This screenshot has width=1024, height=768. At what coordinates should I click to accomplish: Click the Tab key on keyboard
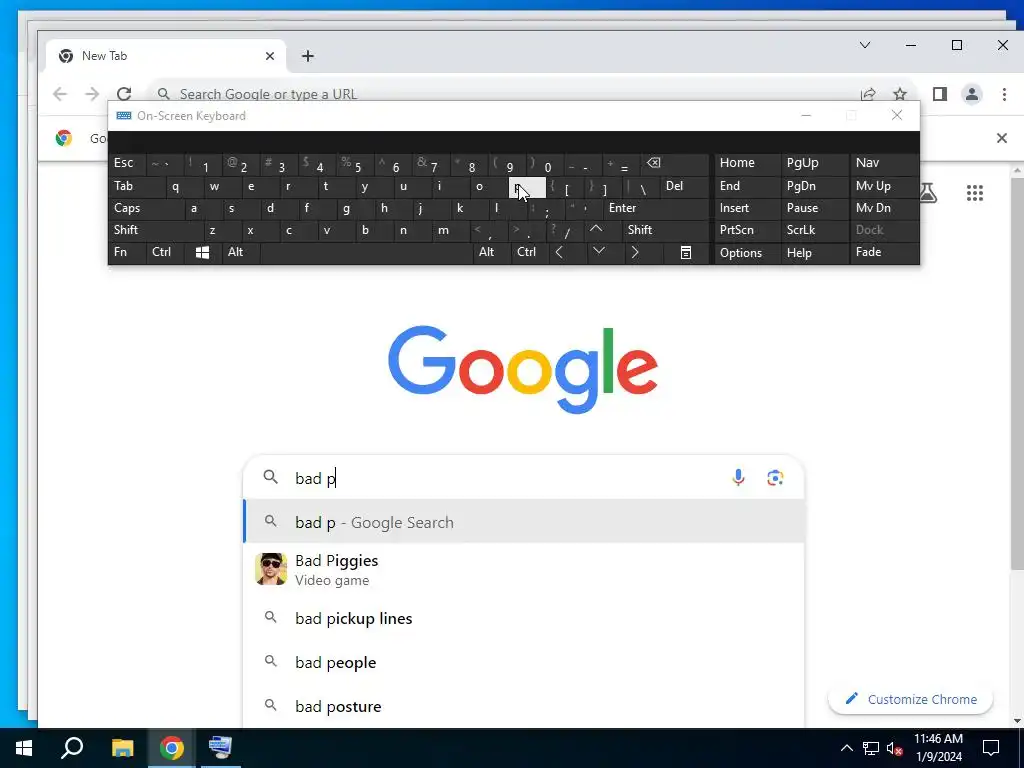coord(137,186)
